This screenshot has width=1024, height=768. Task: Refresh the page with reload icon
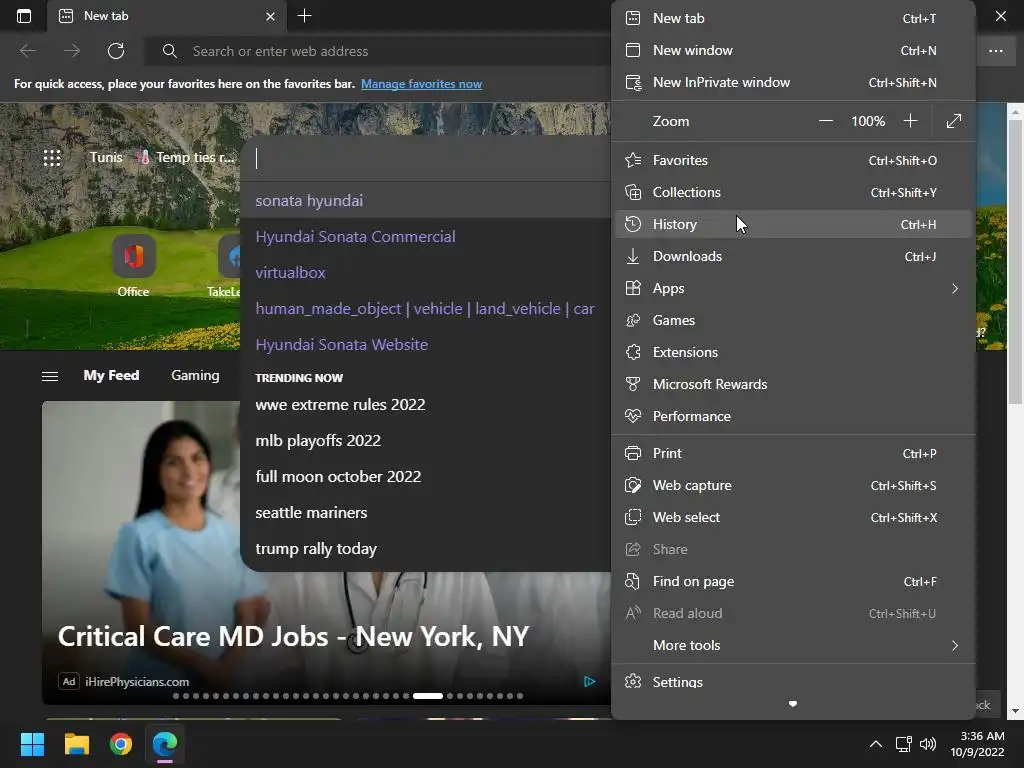coord(116,51)
